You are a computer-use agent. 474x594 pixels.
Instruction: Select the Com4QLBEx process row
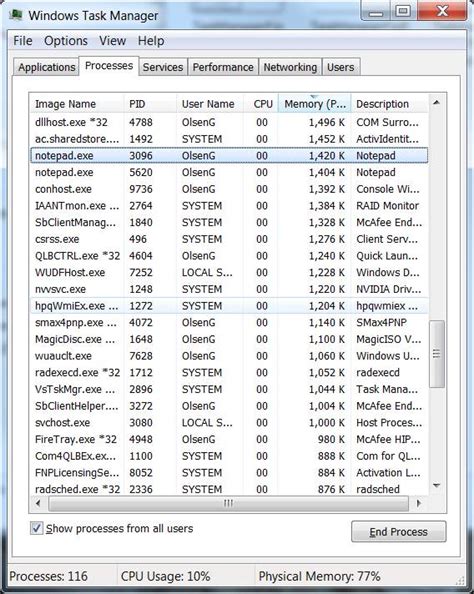[x=229, y=456]
